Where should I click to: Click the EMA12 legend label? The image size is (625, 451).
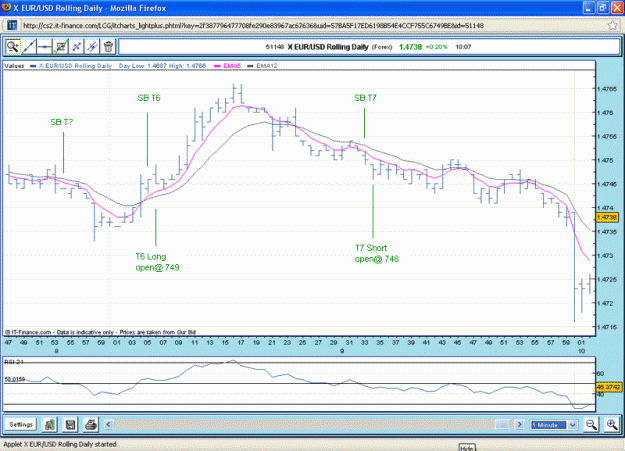coord(266,66)
